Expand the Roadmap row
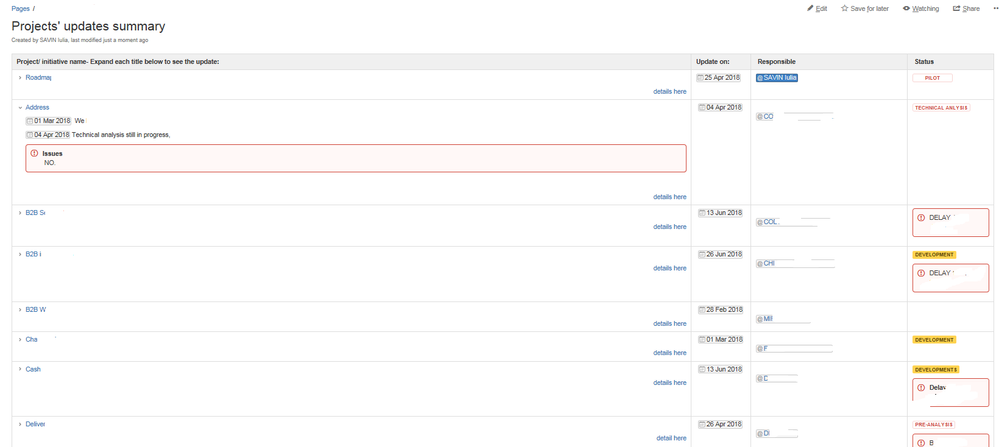The width and height of the screenshot is (999, 447). [x=20, y=78]
